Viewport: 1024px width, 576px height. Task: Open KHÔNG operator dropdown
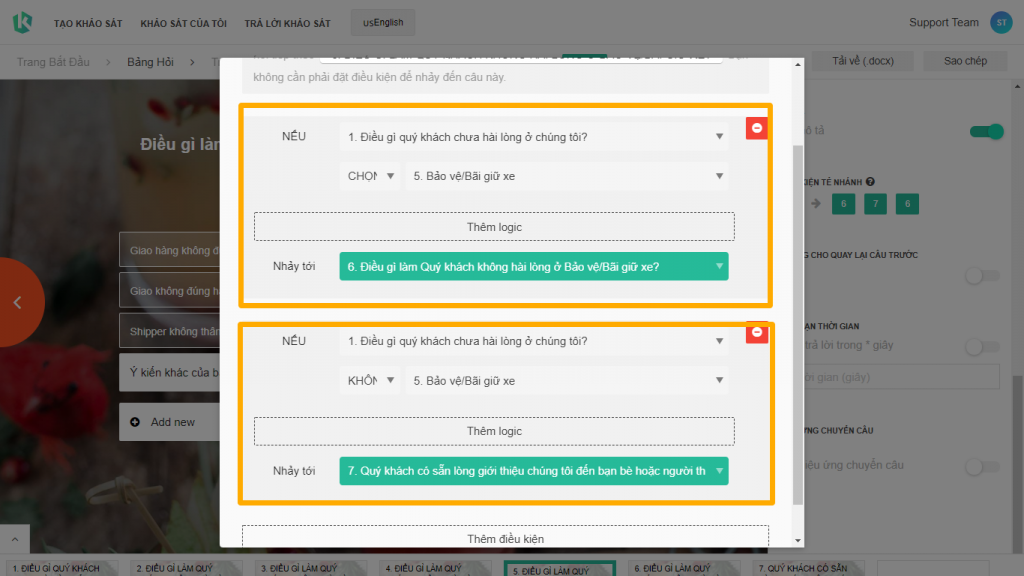(370, 380)
